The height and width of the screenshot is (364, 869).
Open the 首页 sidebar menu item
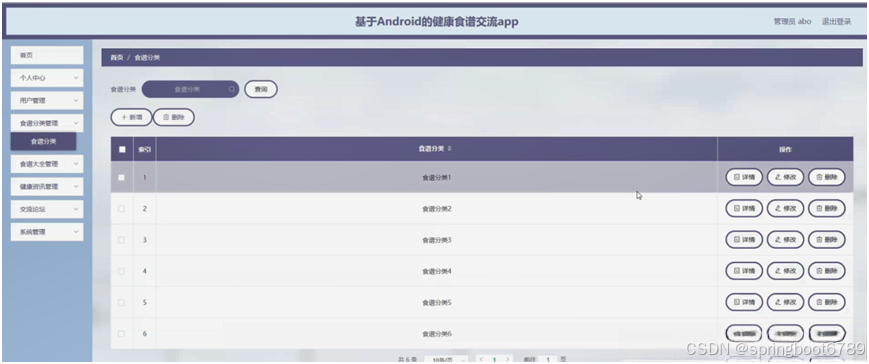coord(47,55)
